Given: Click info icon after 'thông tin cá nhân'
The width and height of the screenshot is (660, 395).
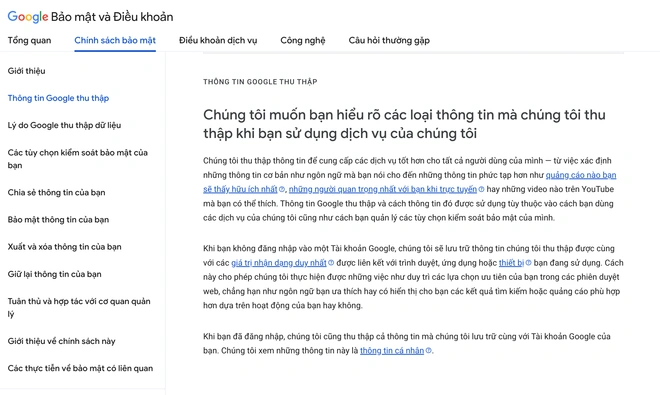Looking at the screenshot, I should pos(428,350).
